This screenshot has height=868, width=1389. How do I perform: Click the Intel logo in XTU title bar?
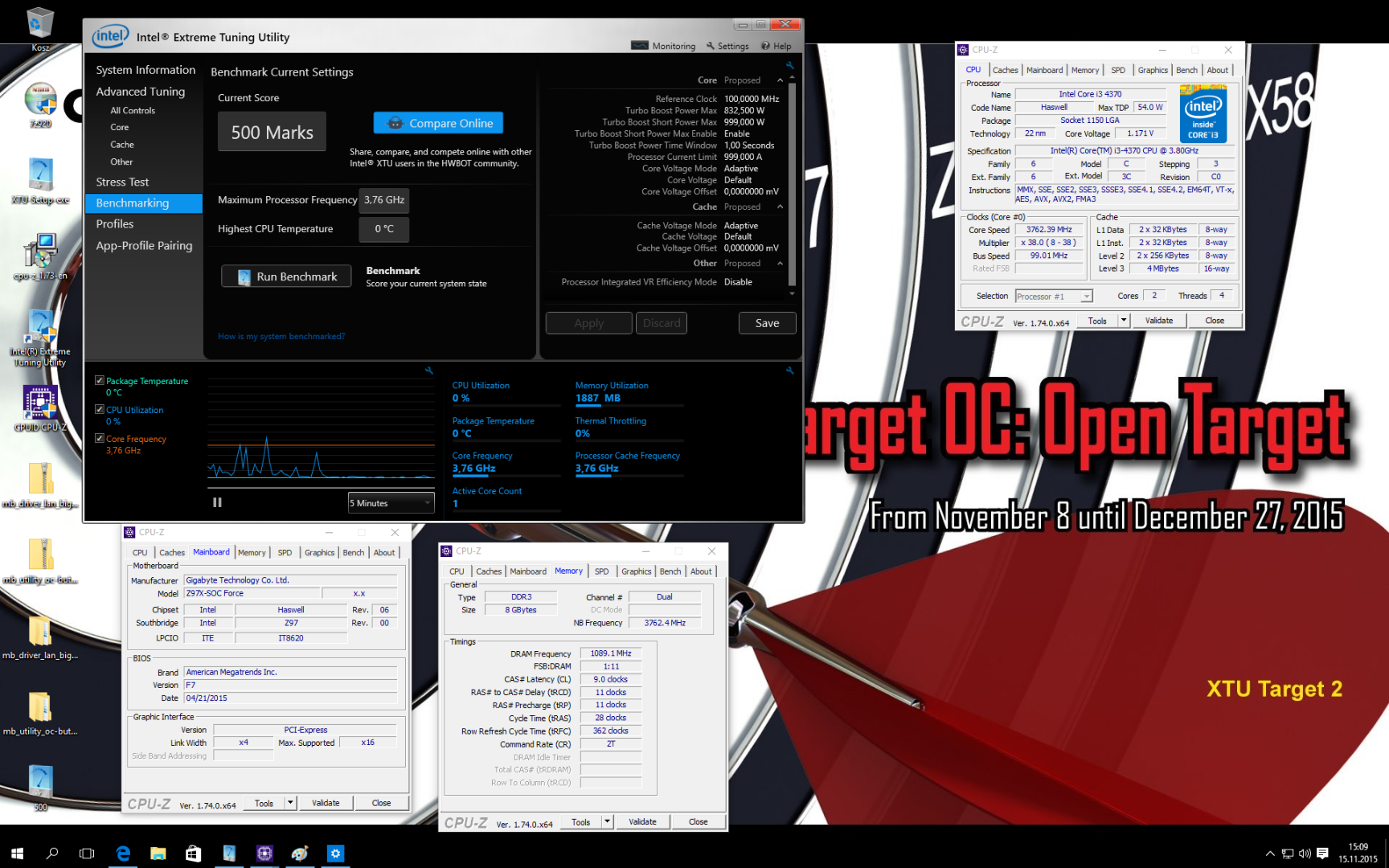pyautogui.click(x=110, y=36)
